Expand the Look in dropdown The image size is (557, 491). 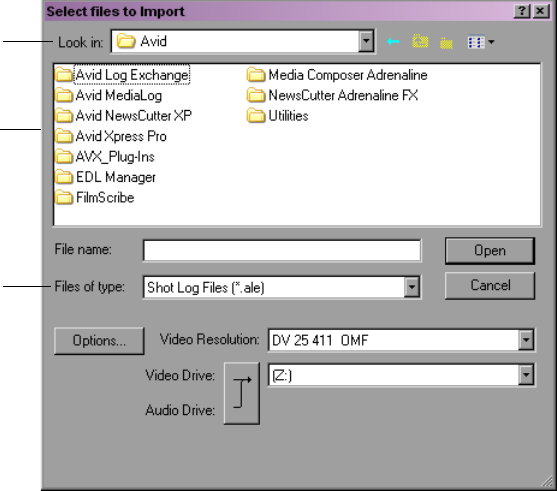[366, 41]
